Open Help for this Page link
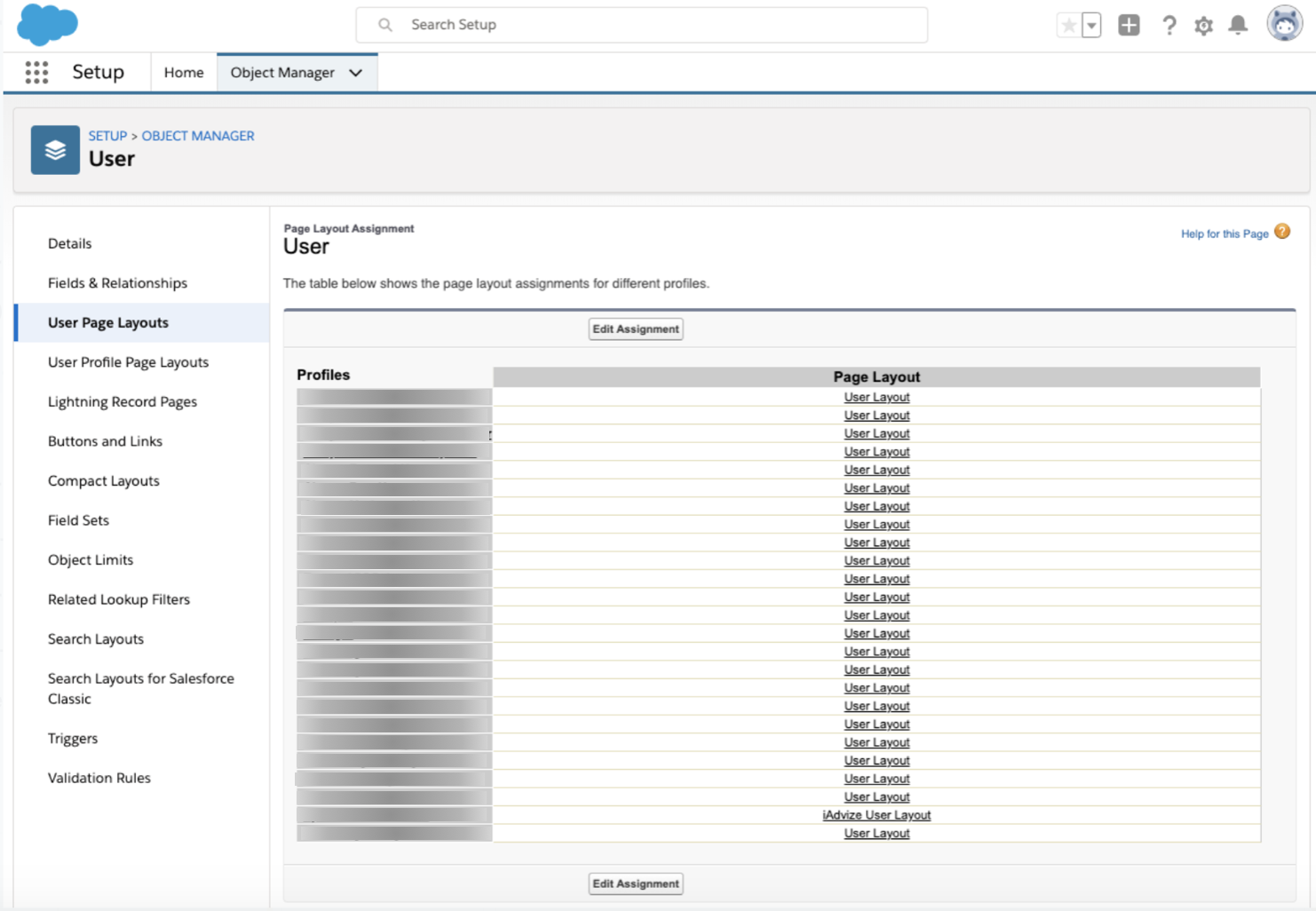Image resolution: width=1316 pixels, height=911 pixels. click(x=1225, y=234)
